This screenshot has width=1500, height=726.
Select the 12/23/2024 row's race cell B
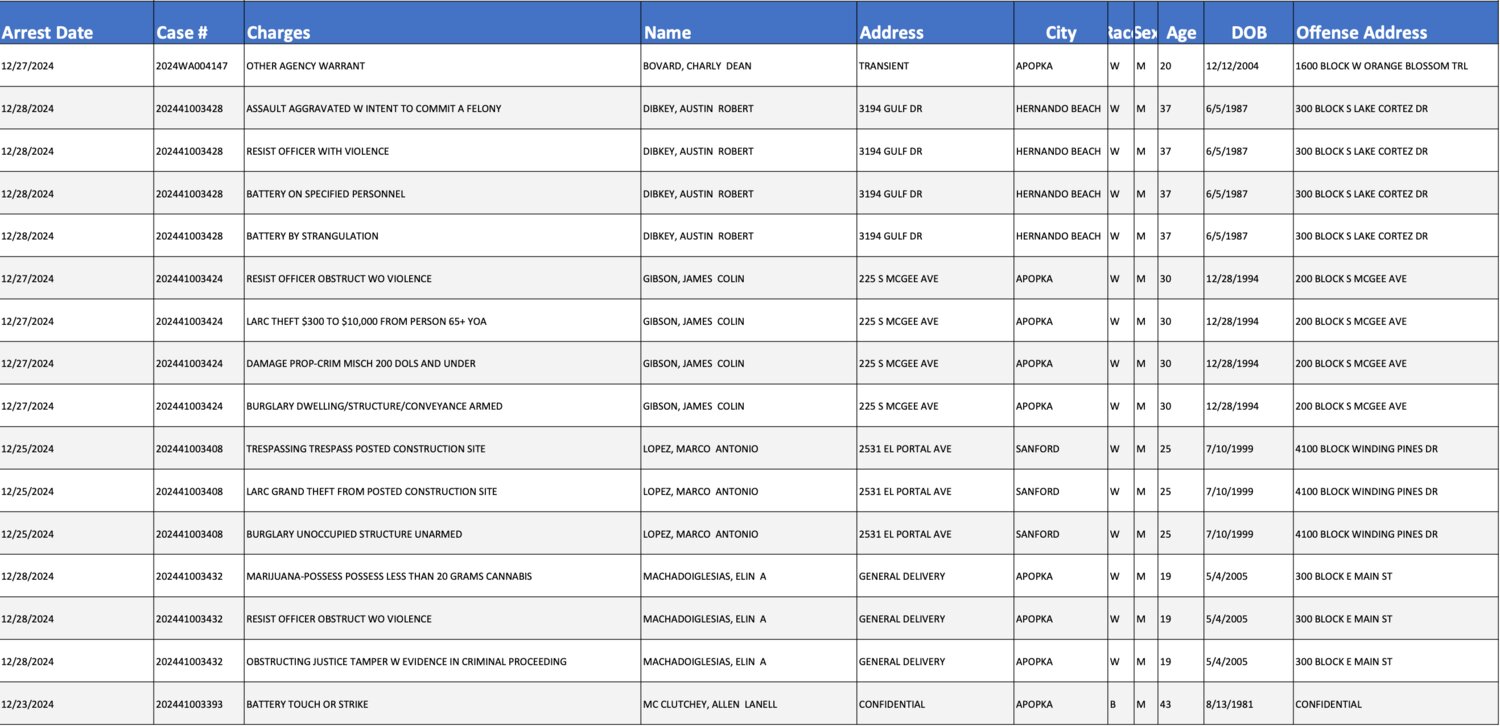[x=1120, y=704]
